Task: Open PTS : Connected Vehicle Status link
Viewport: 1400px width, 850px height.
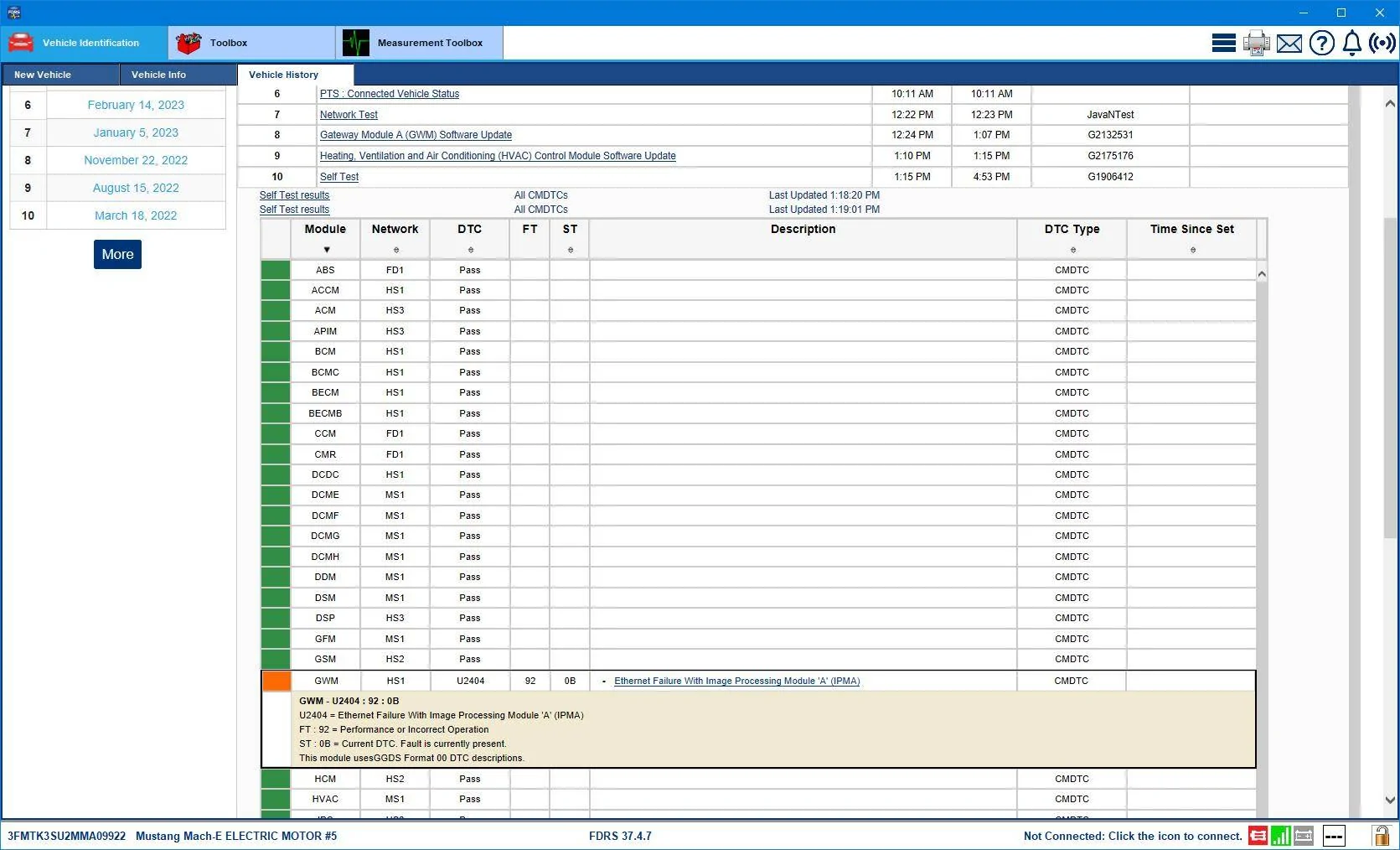Action: pos(390,94)
